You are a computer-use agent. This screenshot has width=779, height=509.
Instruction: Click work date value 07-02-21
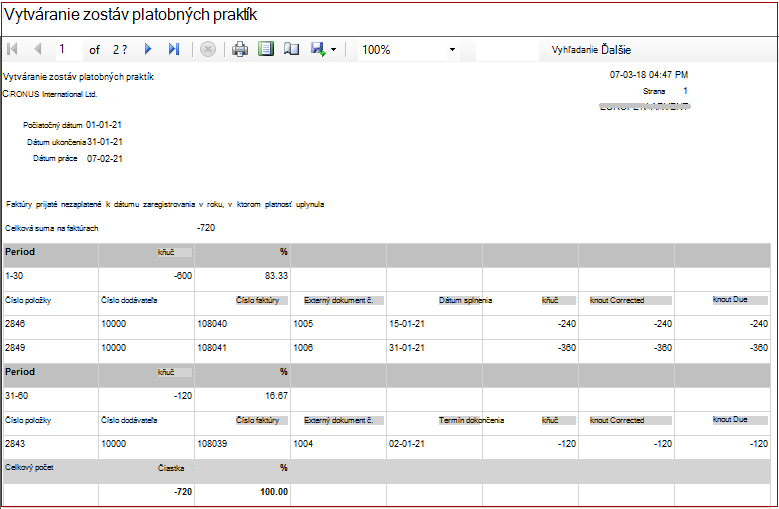tap(104, 159)
